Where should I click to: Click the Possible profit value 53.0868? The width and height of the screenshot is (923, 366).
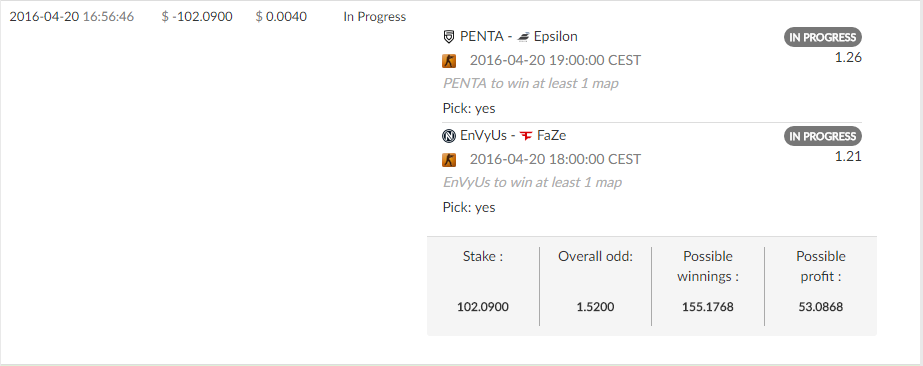pyautogui.click(x=821, y=307)
